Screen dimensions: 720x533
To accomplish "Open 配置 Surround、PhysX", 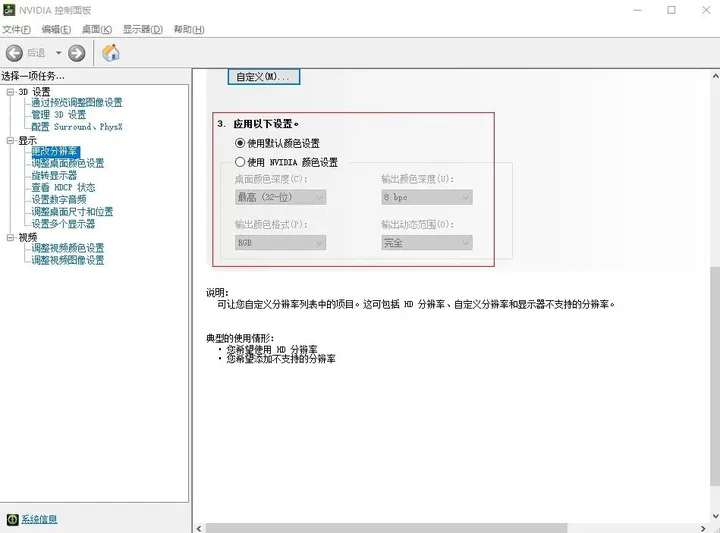I will click(x=77, y=127).
